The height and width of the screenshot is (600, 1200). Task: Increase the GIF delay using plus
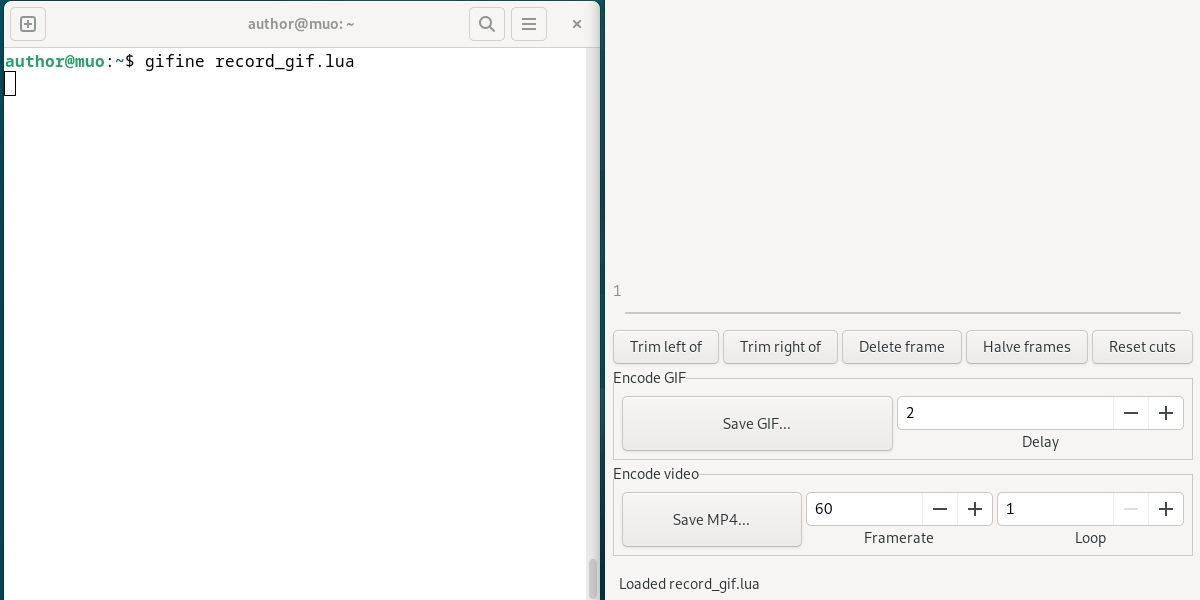(x=1166, y=412)
